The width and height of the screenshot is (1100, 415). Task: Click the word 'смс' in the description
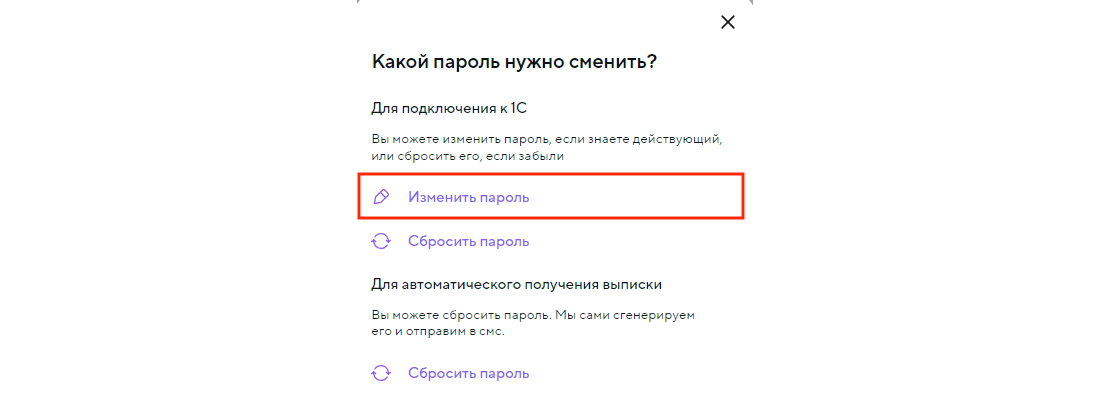coord(491,331)
